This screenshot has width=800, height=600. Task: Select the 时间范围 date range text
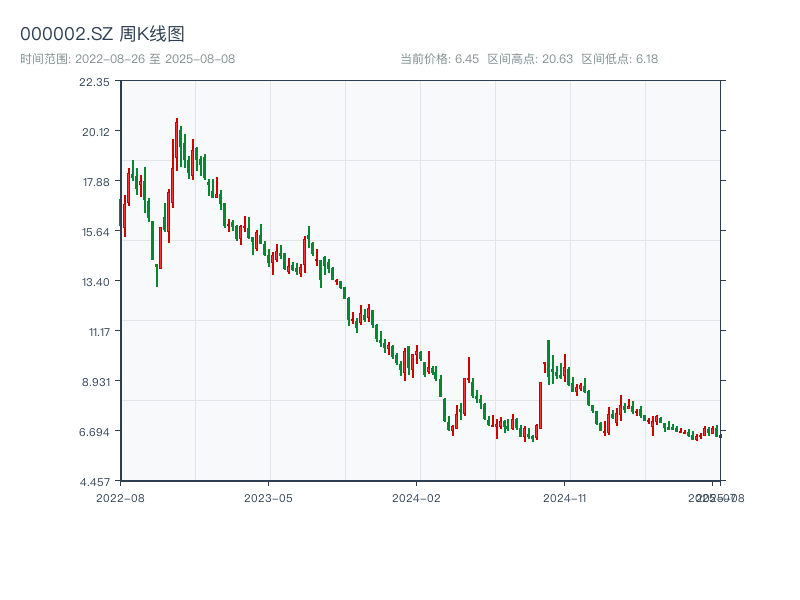(x=127, y=59)
